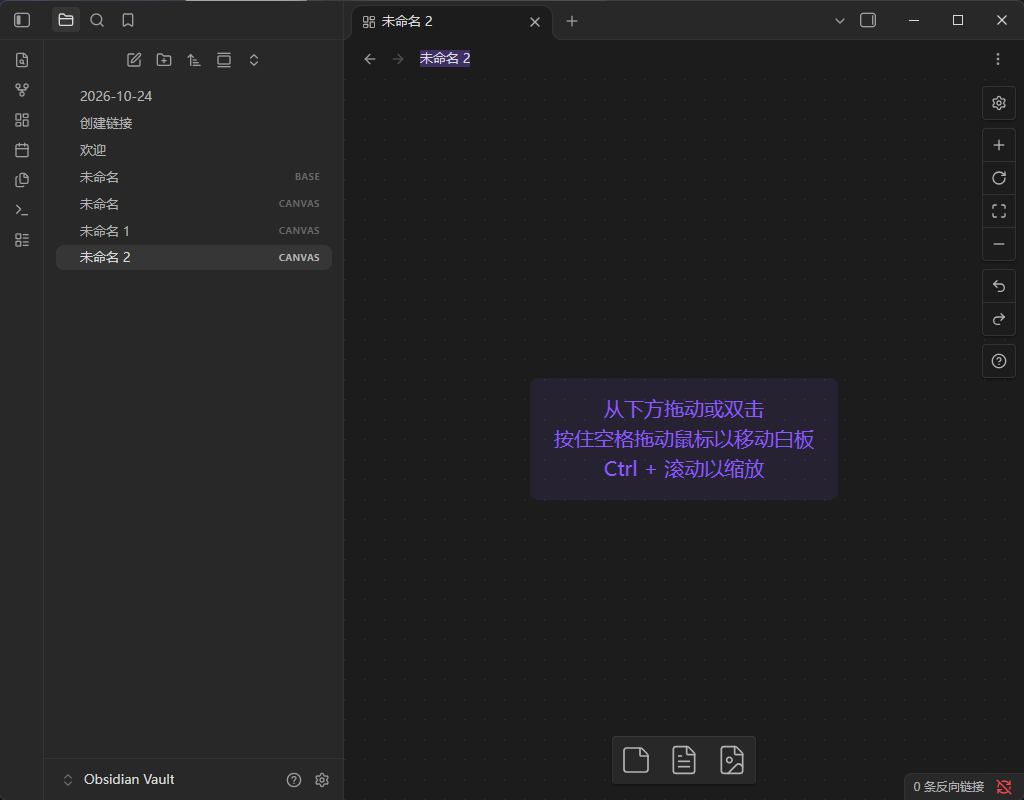Close the 未命名 2 tab
Viewport: 1024px width, 800px height.
point(535,22)
